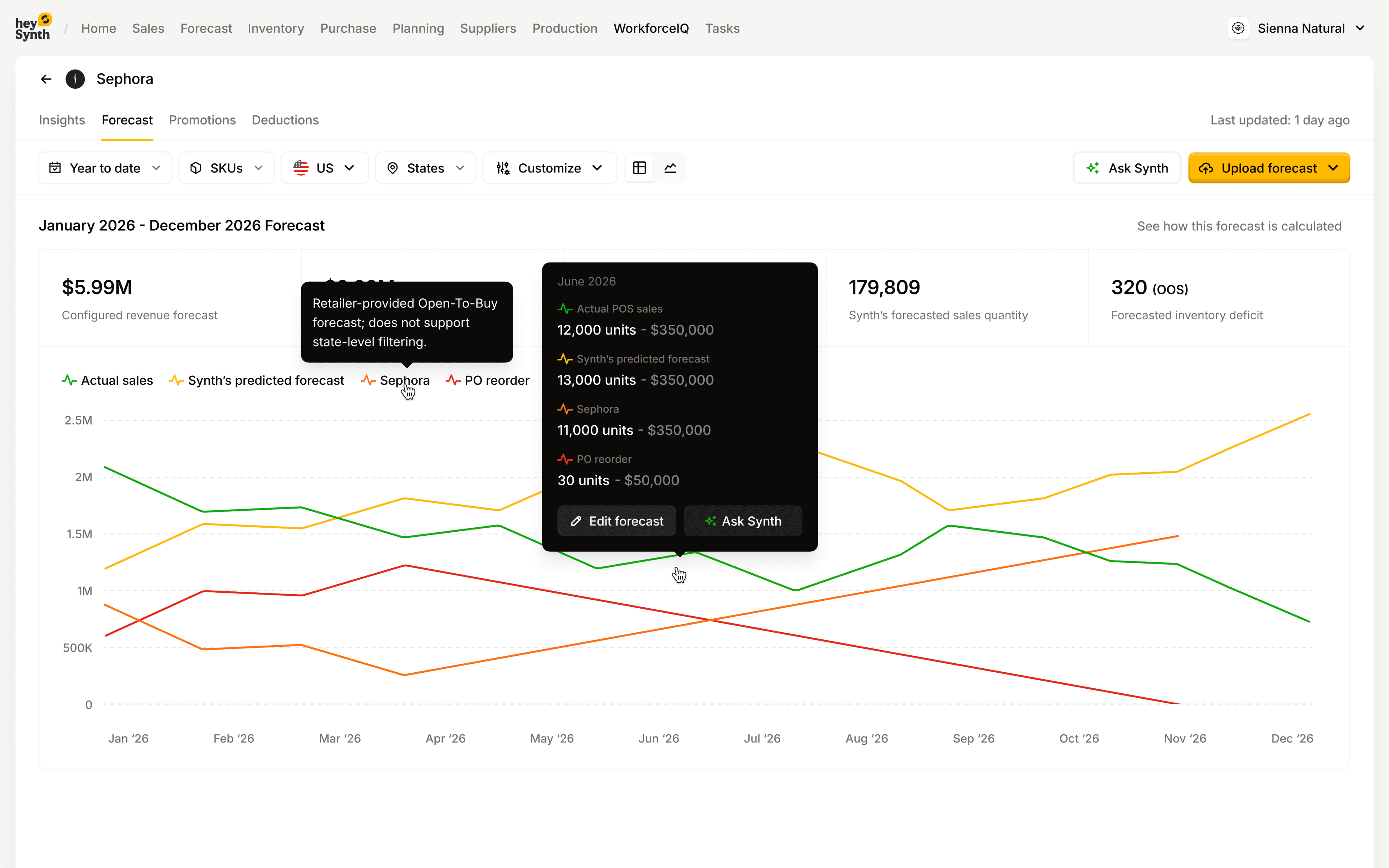
Task: Open the Promotions tab
Action: click(x=202, y=120)
